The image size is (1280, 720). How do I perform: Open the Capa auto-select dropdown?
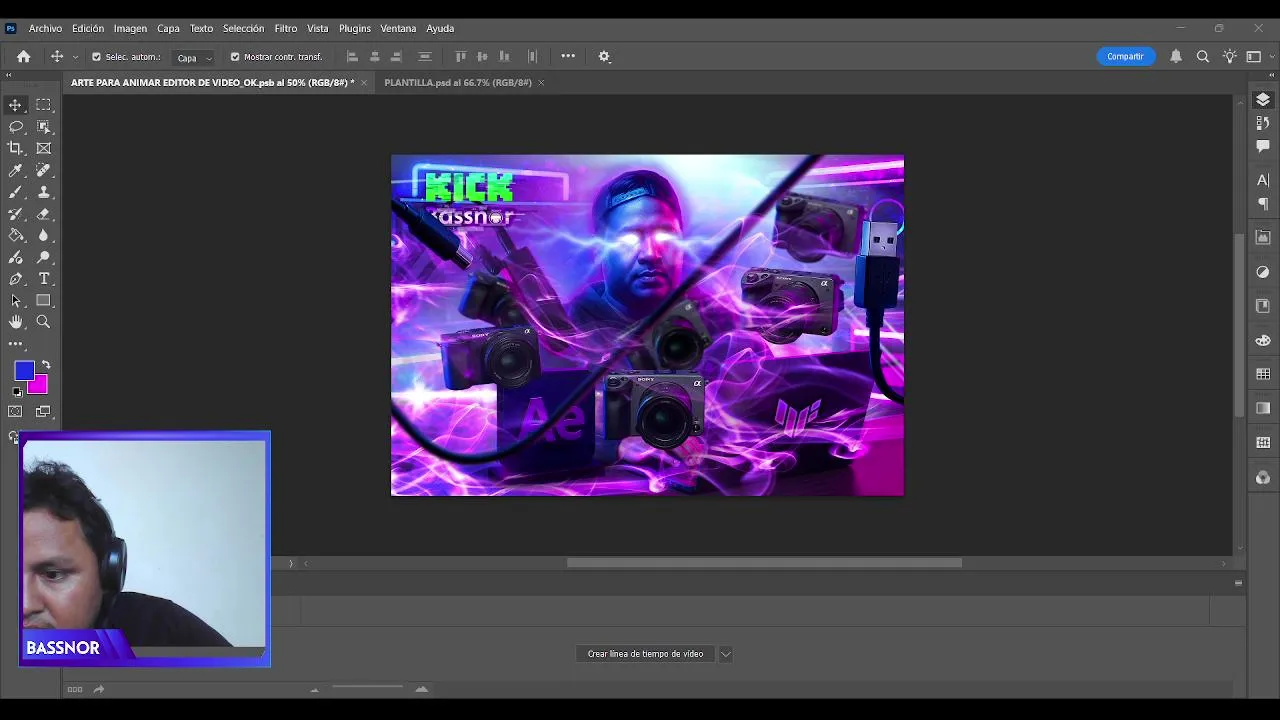point(193,58)
